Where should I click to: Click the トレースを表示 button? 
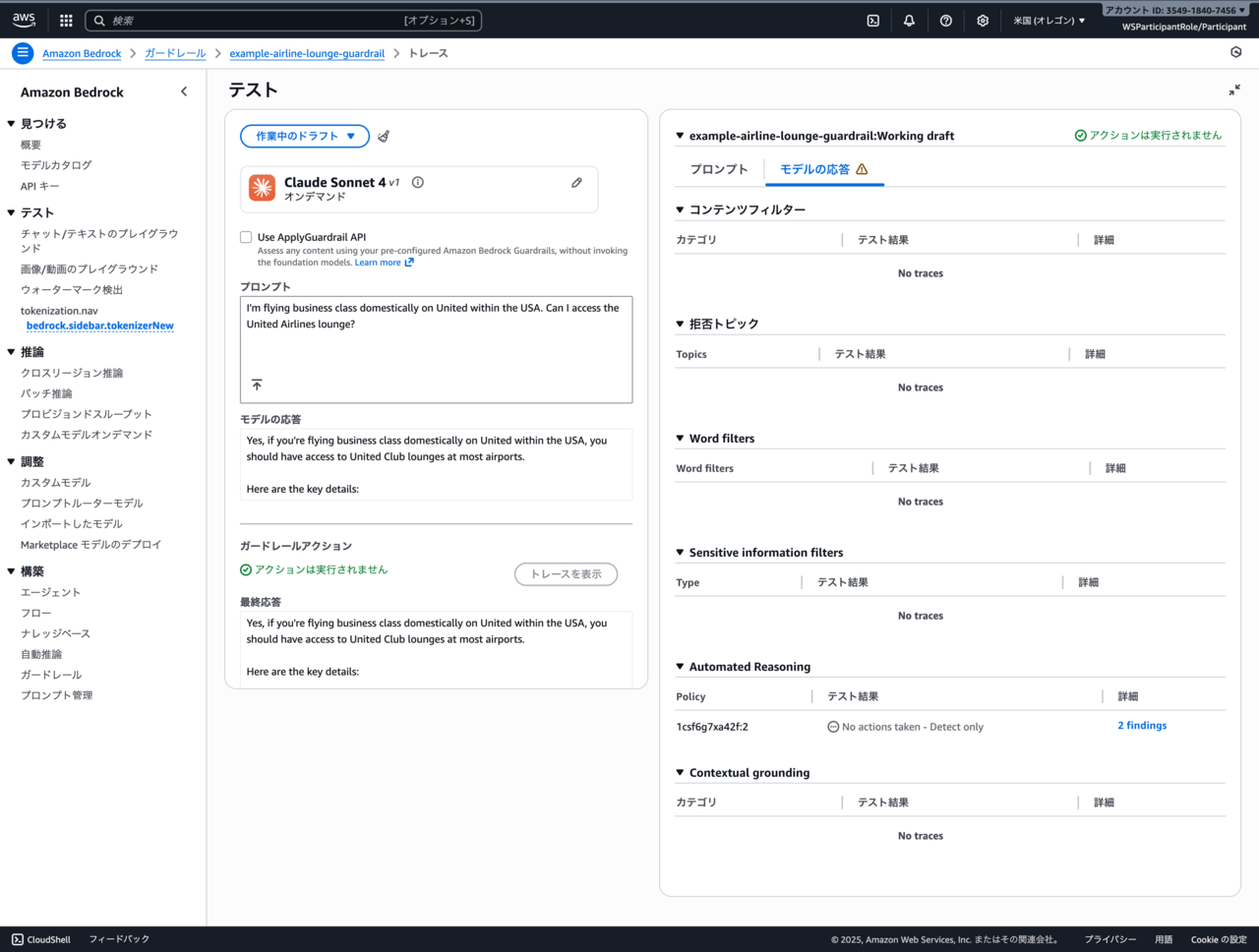pyautogui.click(x=566, y=574)
